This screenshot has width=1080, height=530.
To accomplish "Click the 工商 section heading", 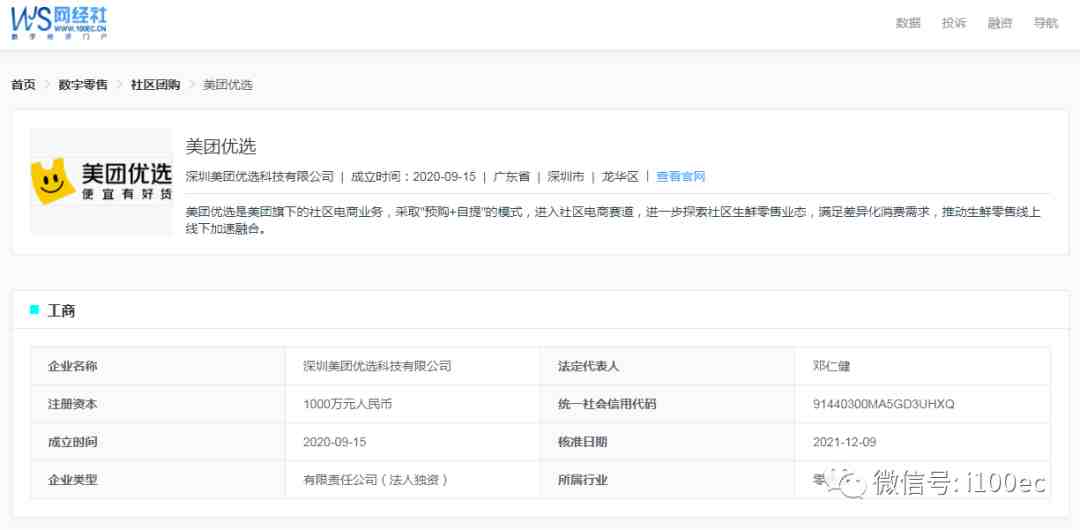I will click(61, 311).
